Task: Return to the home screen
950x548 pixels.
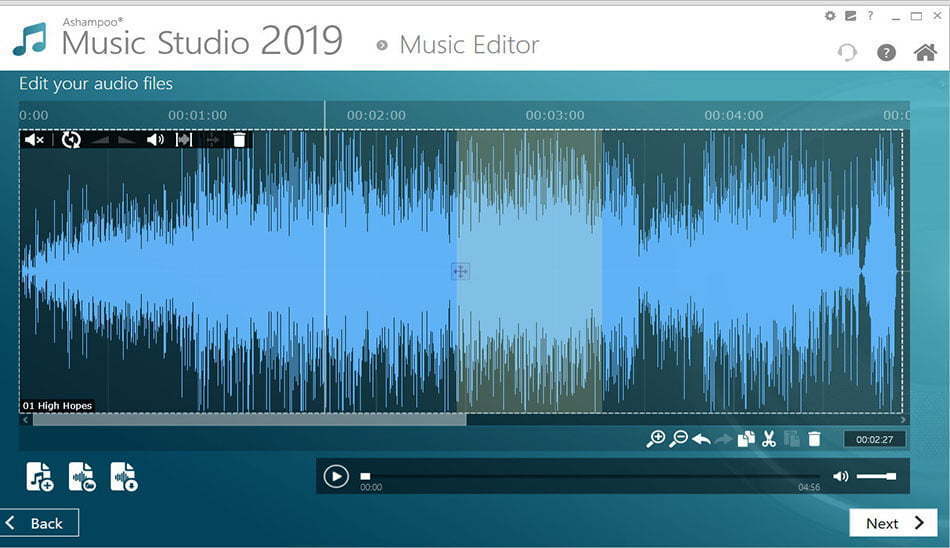Action: tap(925, 53)
